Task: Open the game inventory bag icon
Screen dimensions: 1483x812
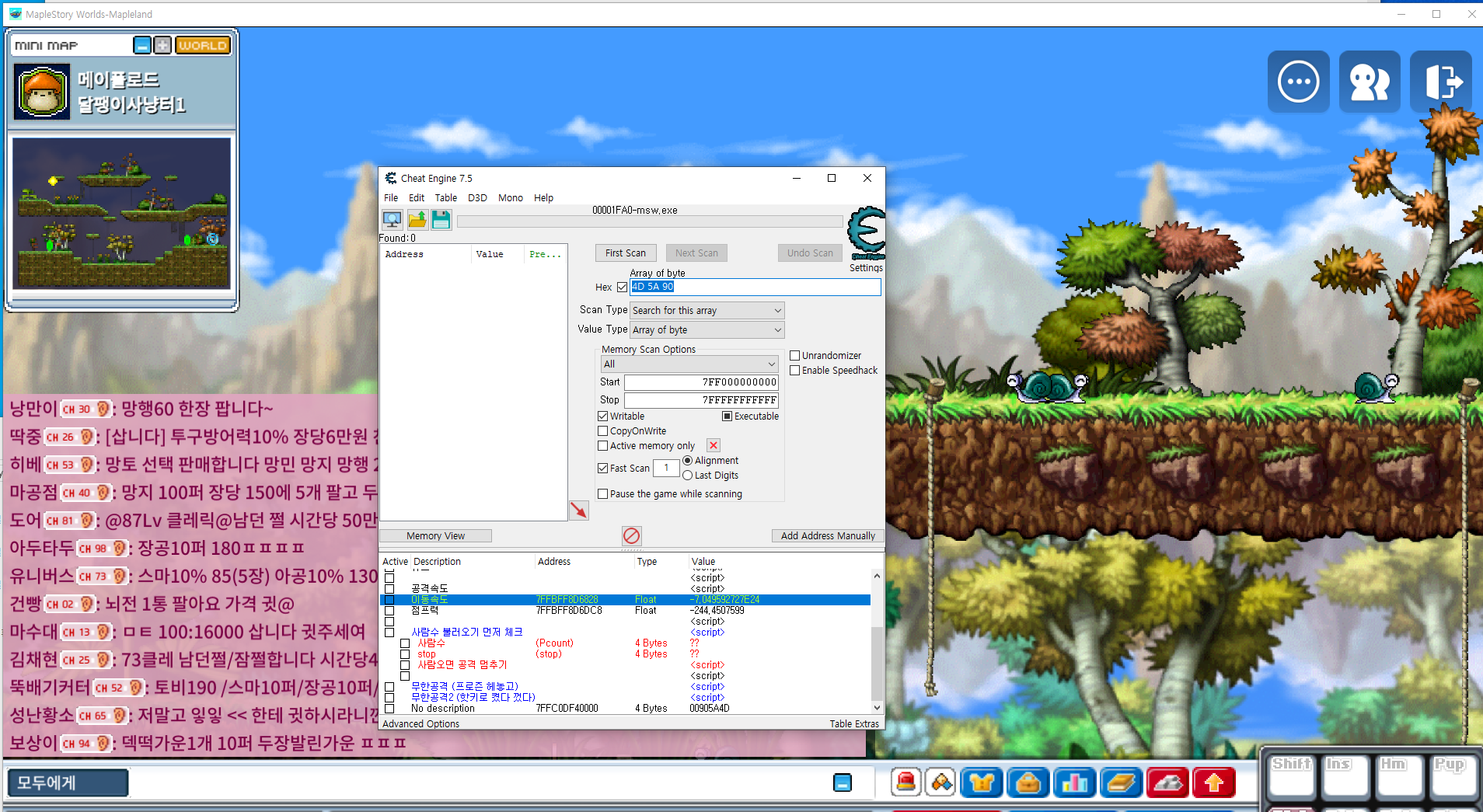Action: 1028,782
